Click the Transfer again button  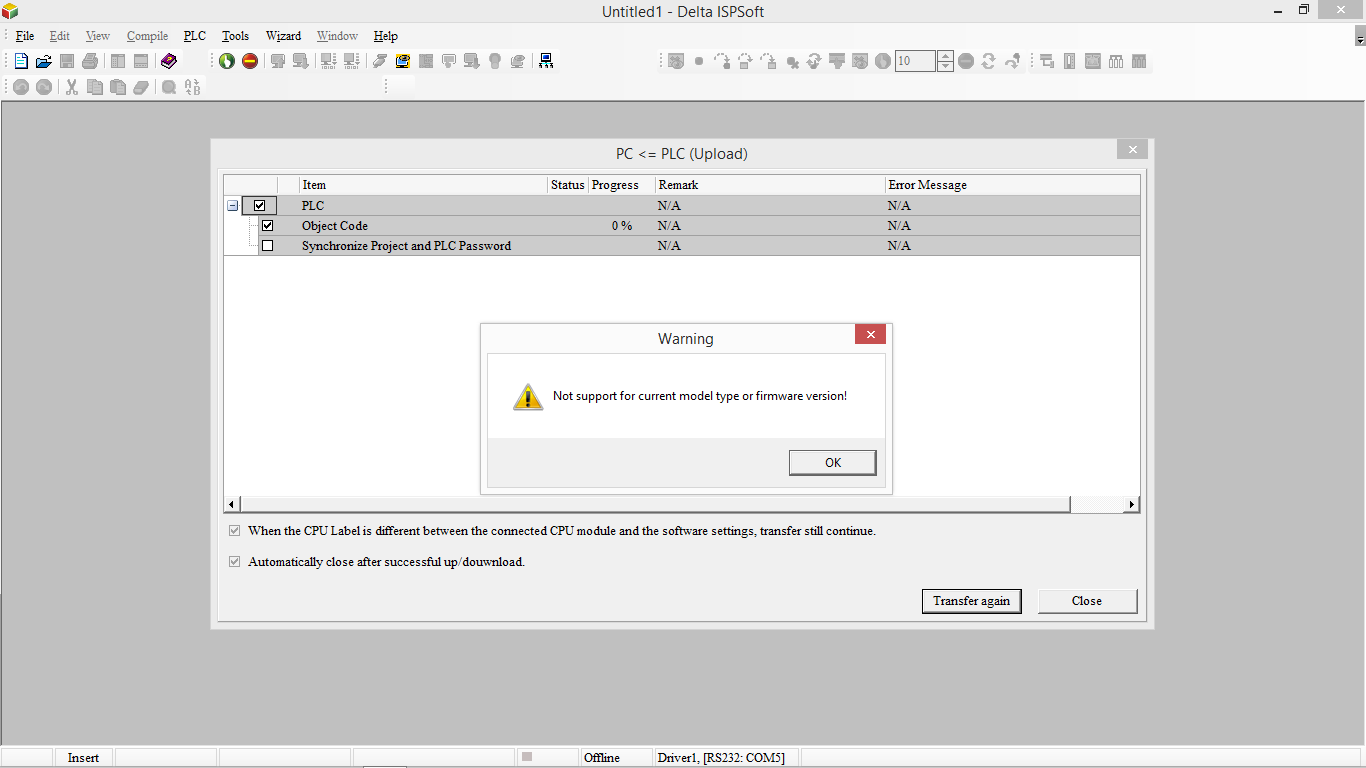[971, 601]
